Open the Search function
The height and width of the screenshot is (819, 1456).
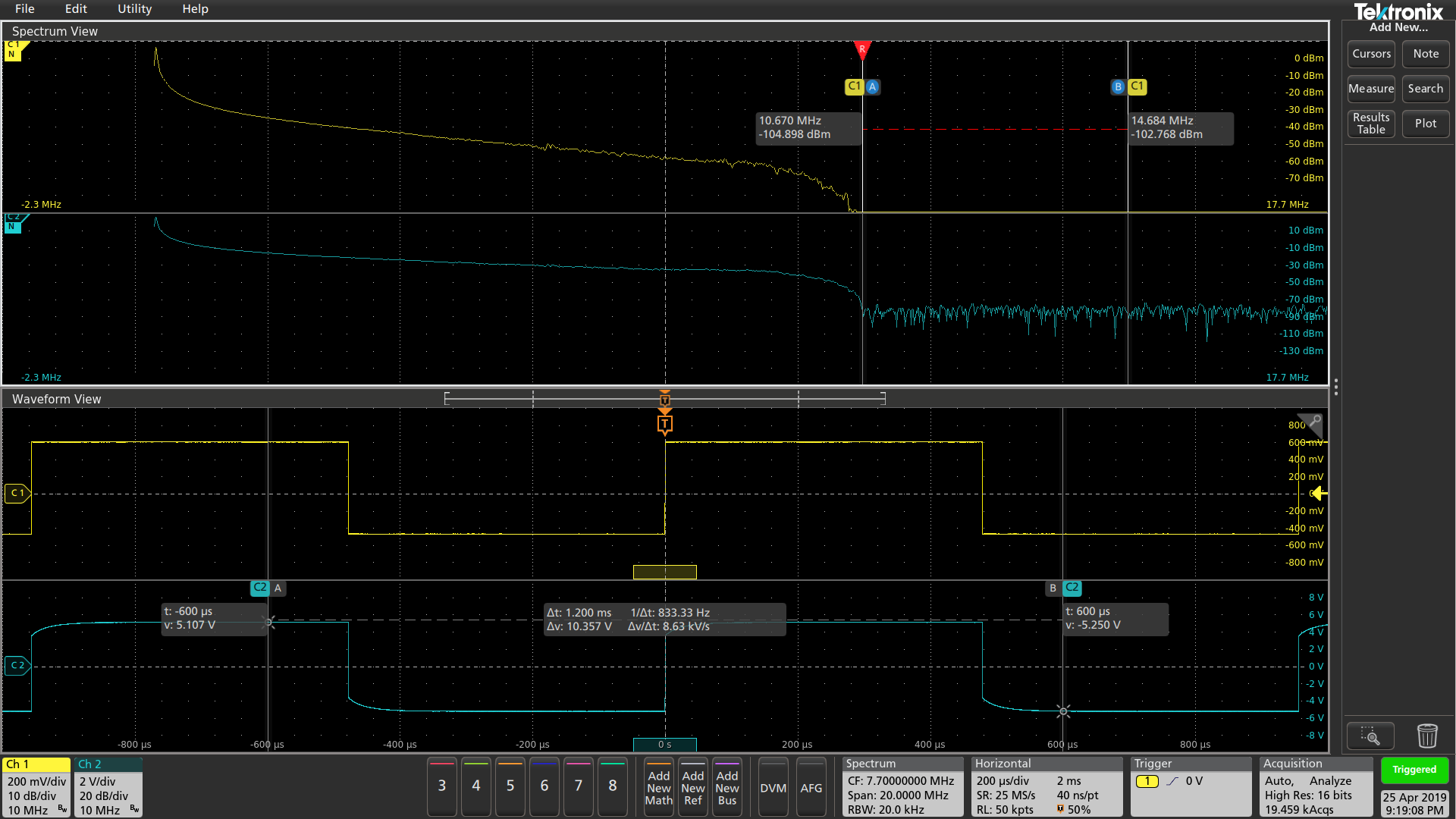pyautogui.click(x=1426, y=89)
